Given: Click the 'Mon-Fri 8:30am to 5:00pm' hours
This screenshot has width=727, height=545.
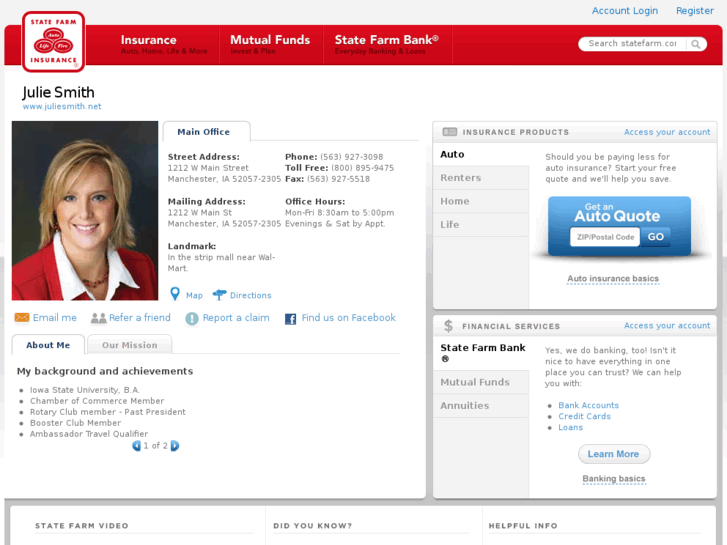Looking at the screenshot, I should (339, 212).
